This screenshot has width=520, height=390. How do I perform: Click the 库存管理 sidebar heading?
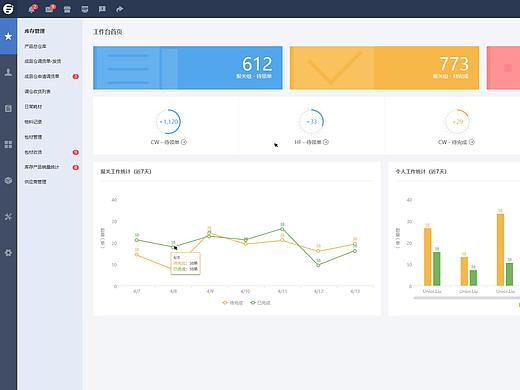click(34, 31)
